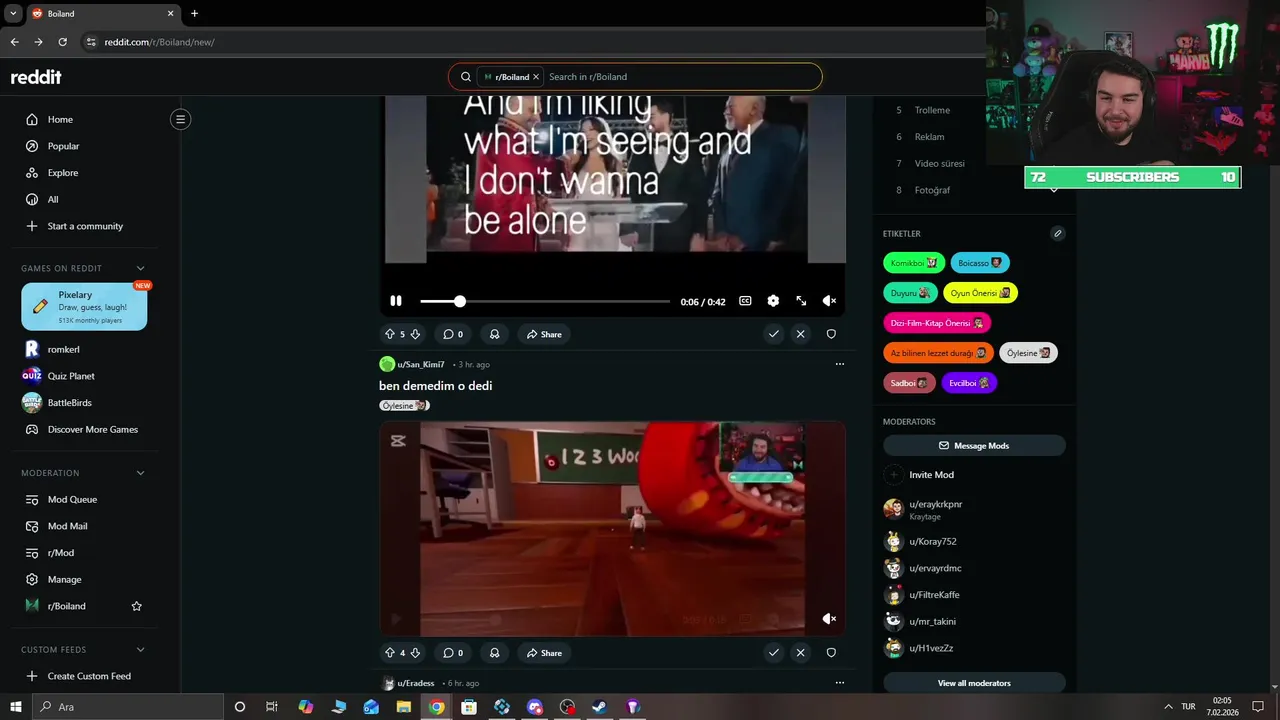This screenshot has height=720, width=1280.
Task: Approve the 5-vote post with checkmark
Action: tap(773, 334)
